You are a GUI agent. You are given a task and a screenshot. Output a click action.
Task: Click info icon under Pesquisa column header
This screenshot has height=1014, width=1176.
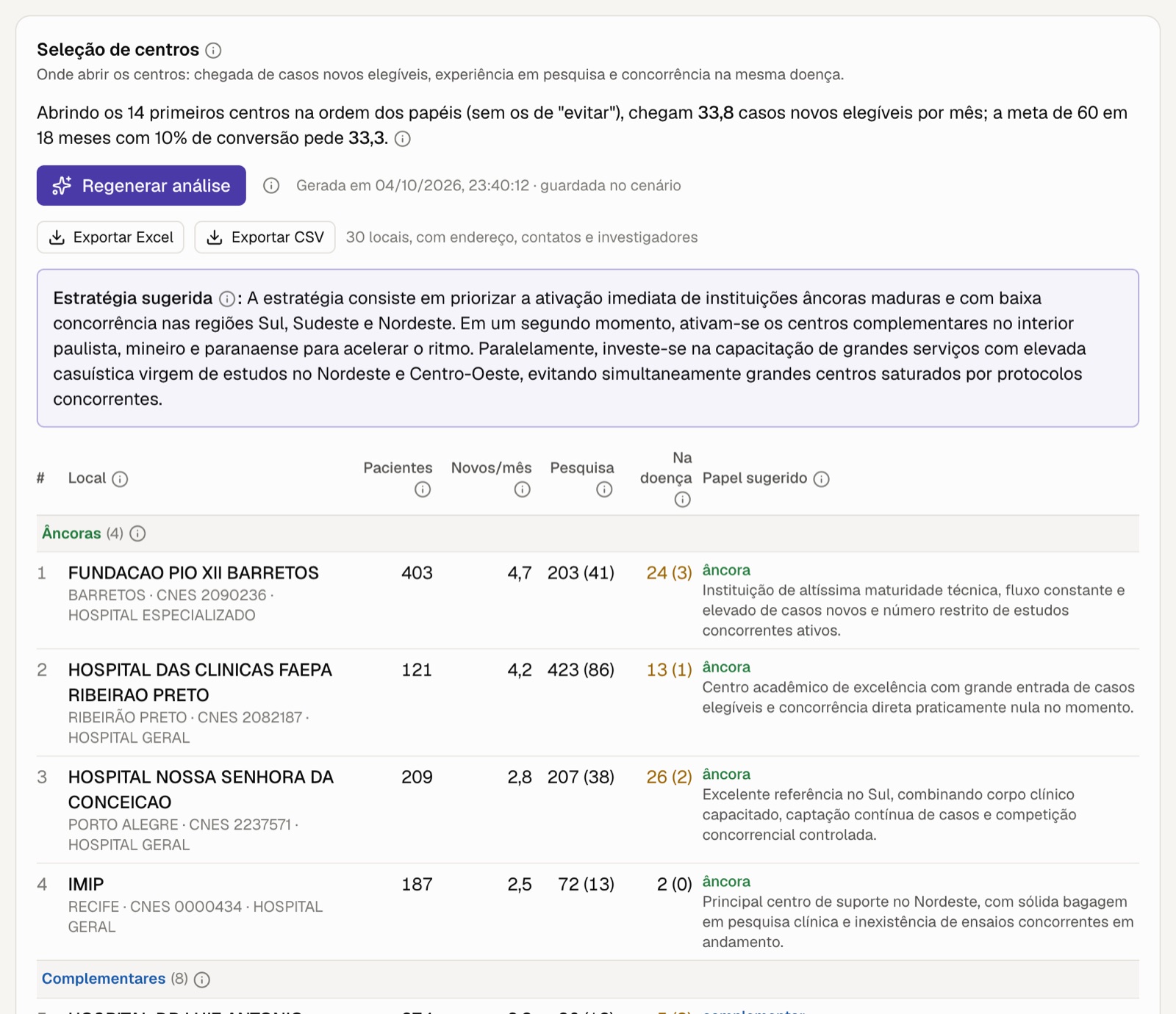(604, 489)
